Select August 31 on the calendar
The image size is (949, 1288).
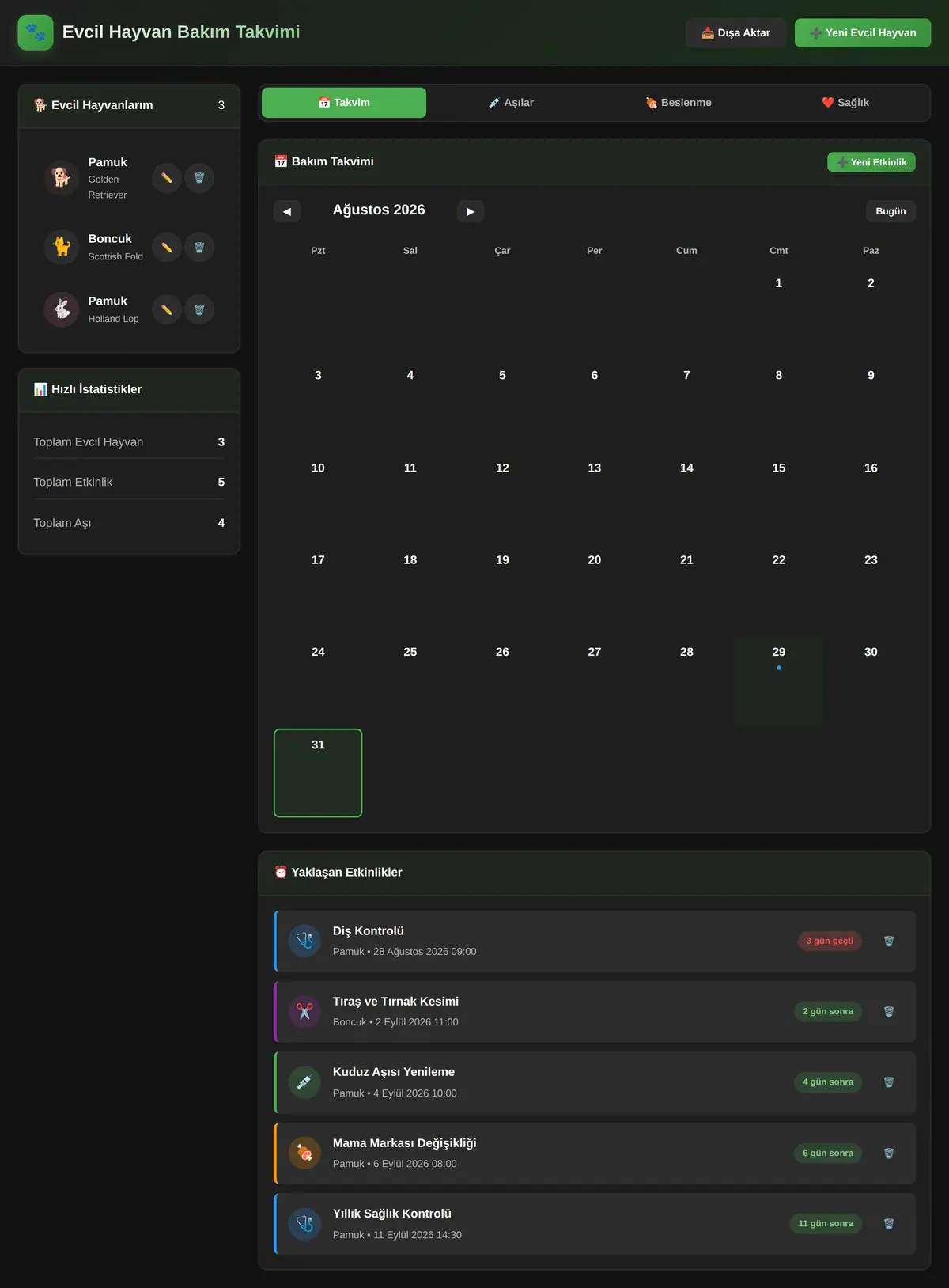click(x=318, y=773)
